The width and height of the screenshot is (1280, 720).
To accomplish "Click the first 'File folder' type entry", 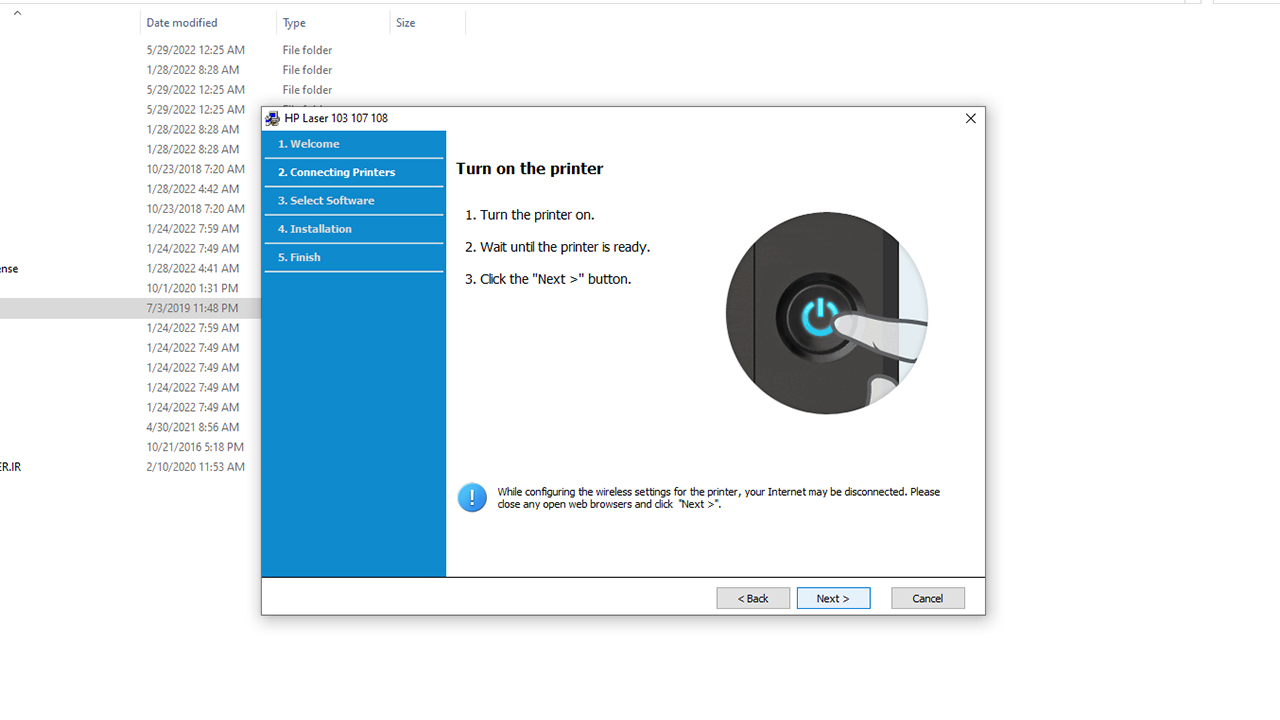I will pyautogui.click(x=307, y=50).
